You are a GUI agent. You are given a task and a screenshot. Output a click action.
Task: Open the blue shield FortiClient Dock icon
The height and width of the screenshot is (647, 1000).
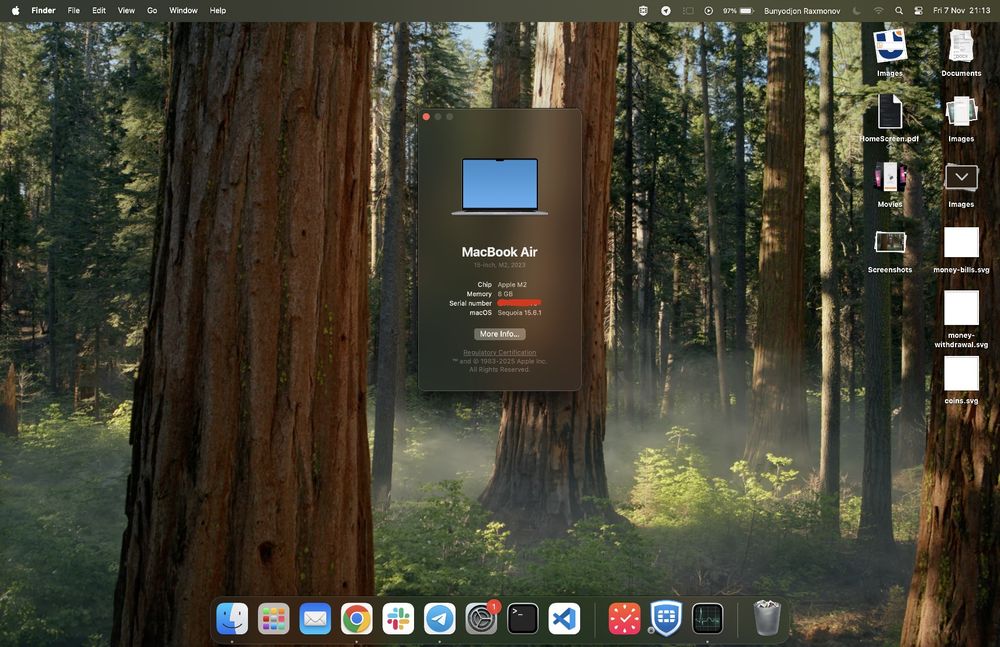pyautogui.click(x=666, y=618)
